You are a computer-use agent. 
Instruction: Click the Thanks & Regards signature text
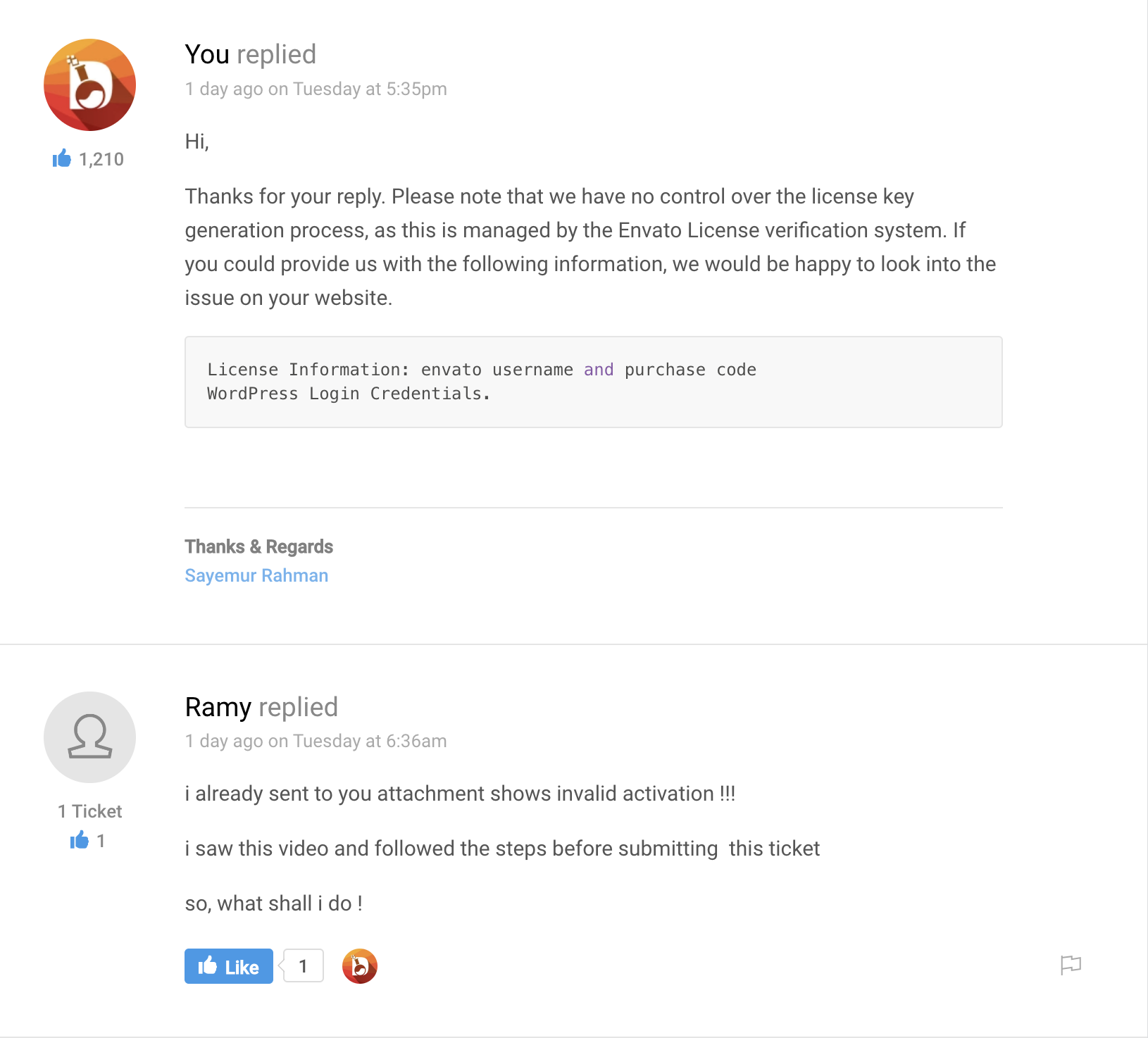tap(258, 546)
